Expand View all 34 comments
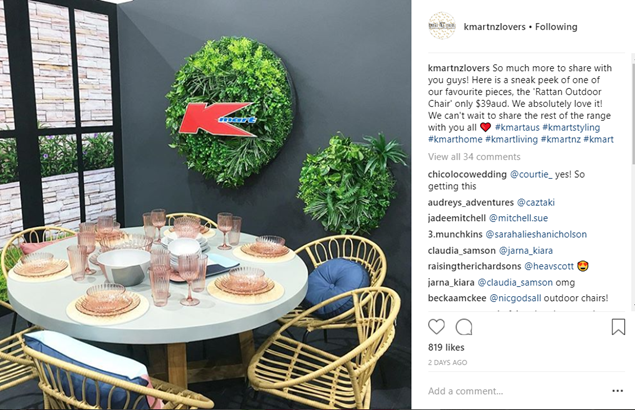Image resolution: width=635 pixels, height=410 pixels. 474,157
